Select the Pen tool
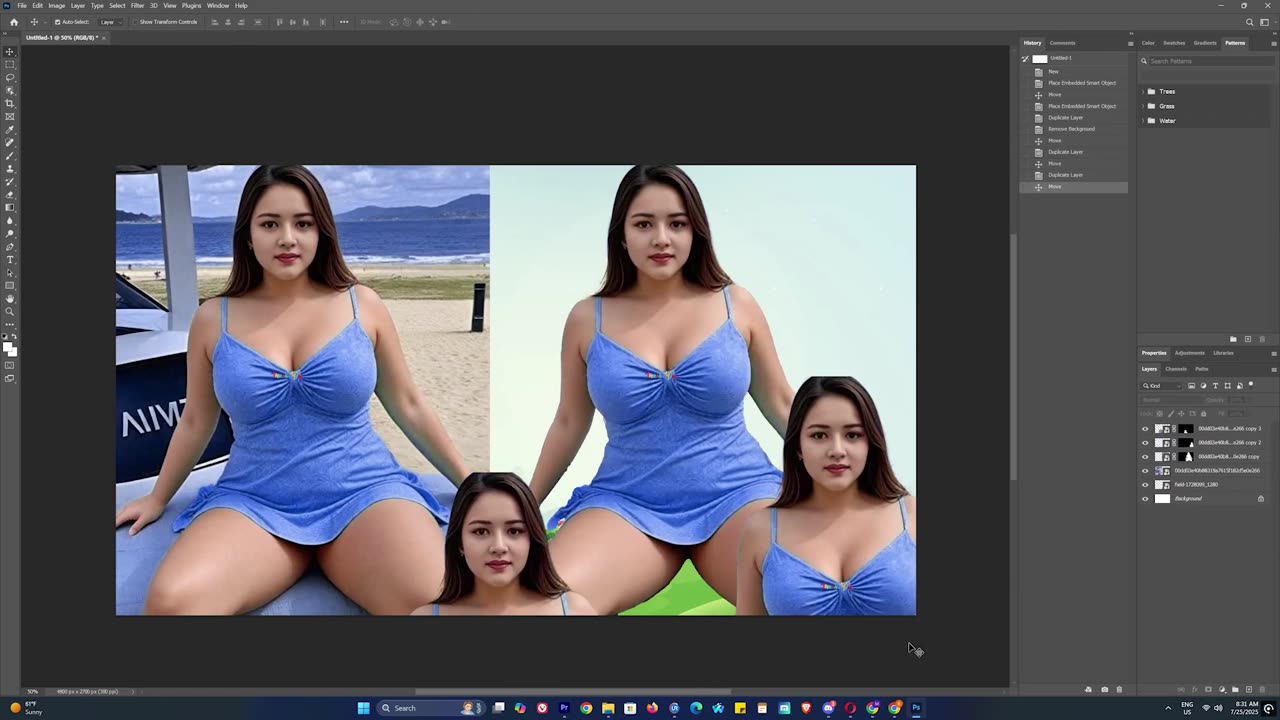Screen dimensions: 1280x720 (x=10, y=247)
